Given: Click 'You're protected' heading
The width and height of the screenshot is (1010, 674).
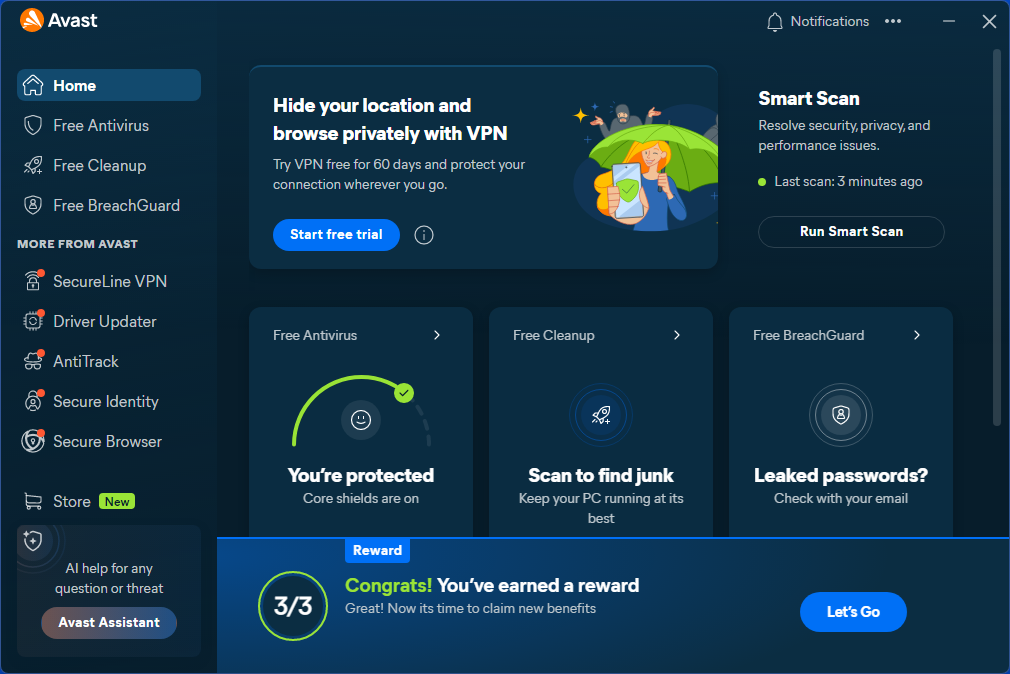Looking at the screenshot, I should tap(361, 476).
